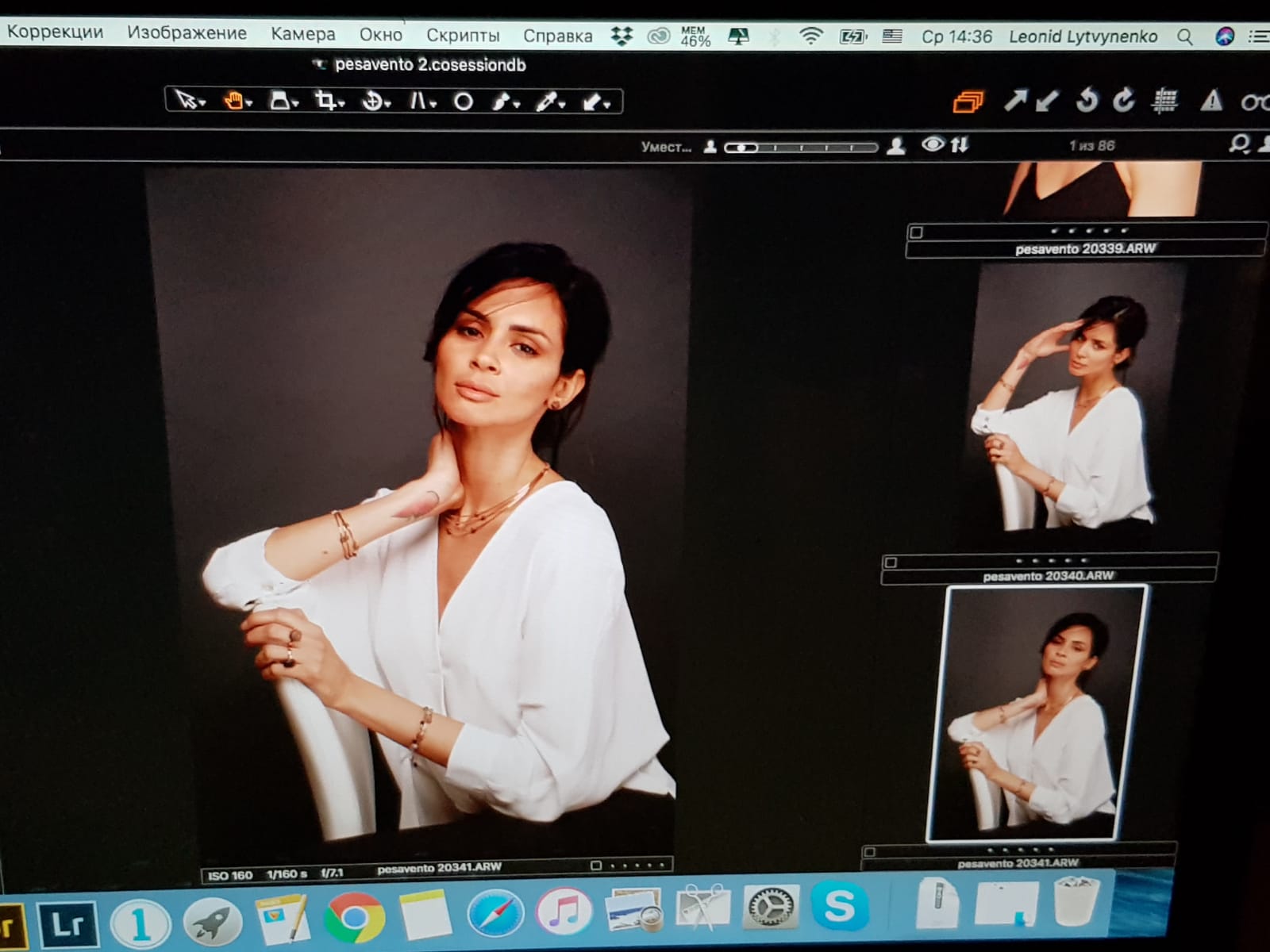Select the Draw Mask brush tool
This screenshot has width=1270, height=952.
506,102
